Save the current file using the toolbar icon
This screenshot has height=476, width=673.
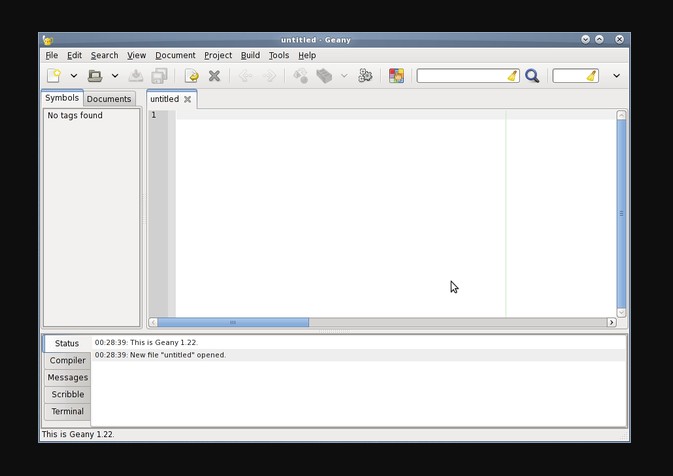[136, 76]
